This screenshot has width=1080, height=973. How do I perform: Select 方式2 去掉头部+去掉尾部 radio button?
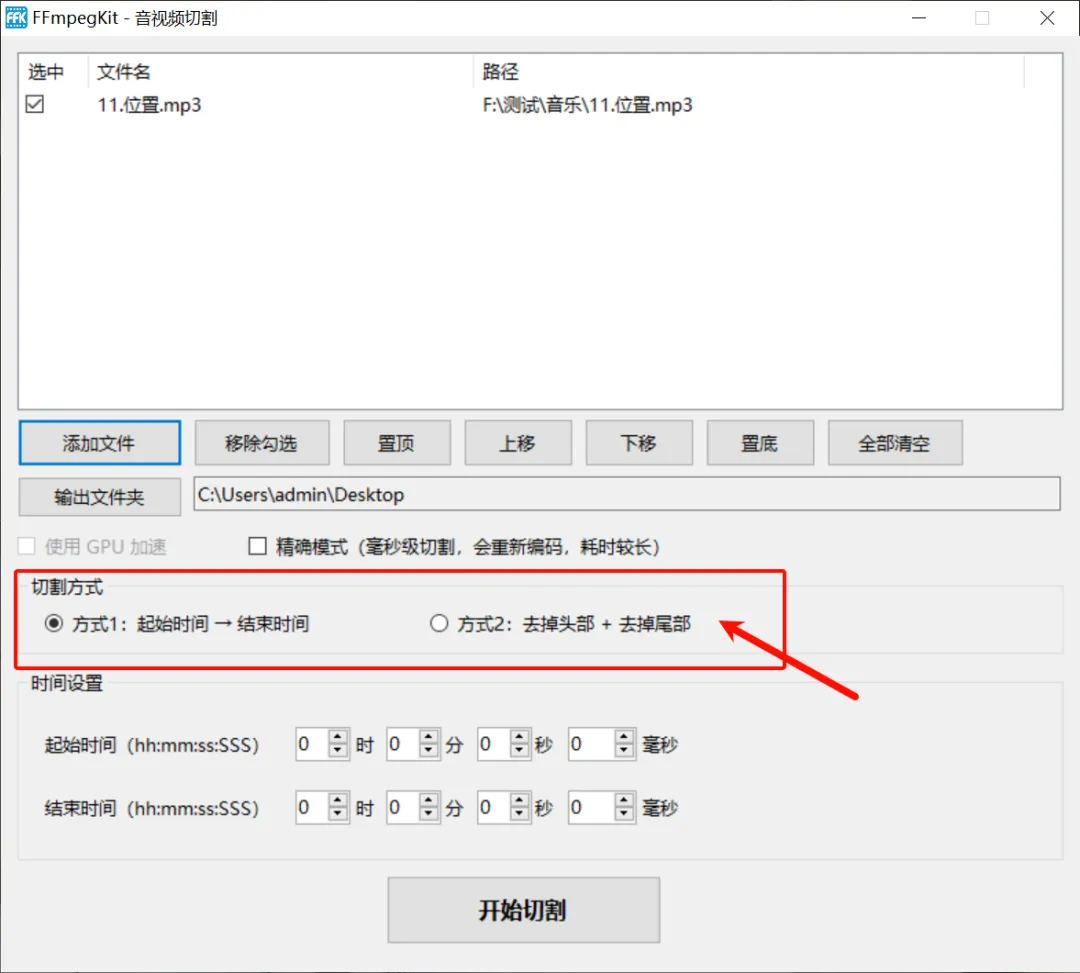(439, 624)
